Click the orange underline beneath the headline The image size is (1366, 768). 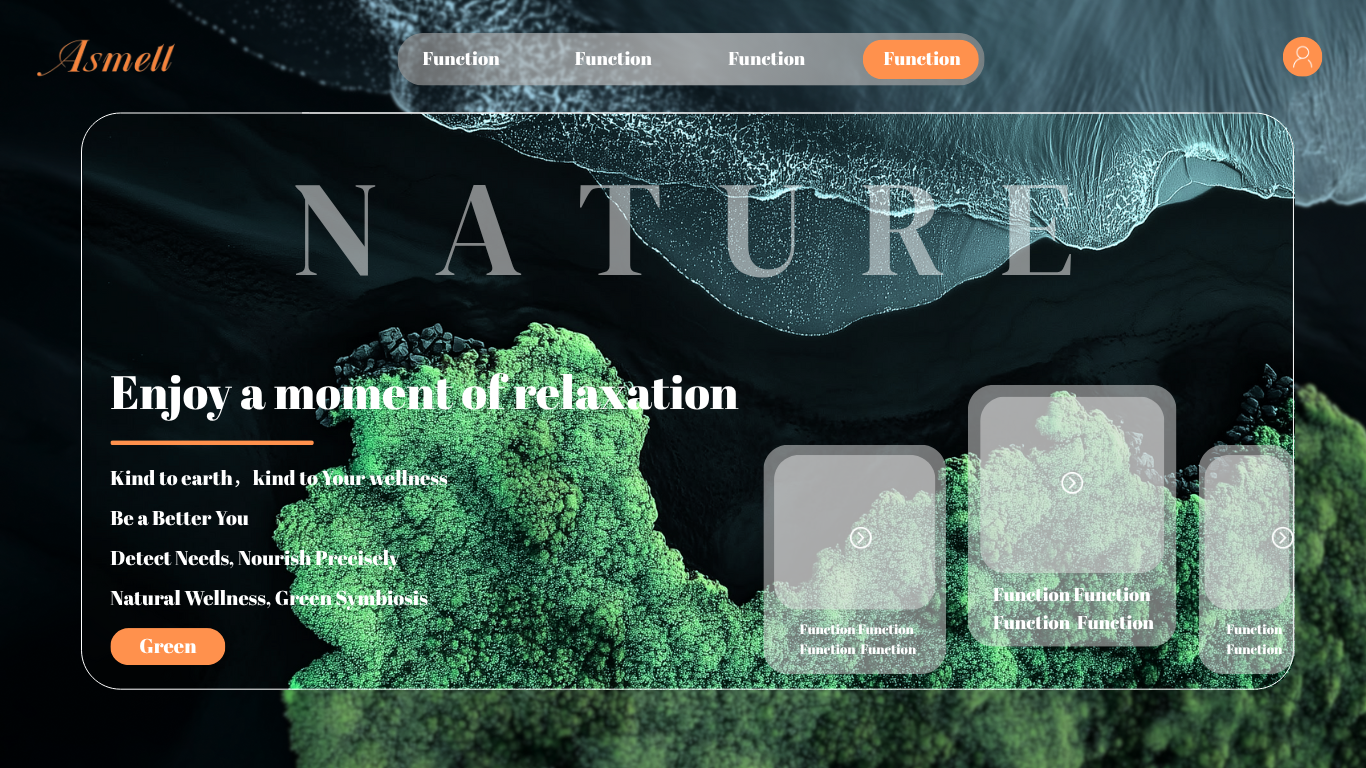212,442
